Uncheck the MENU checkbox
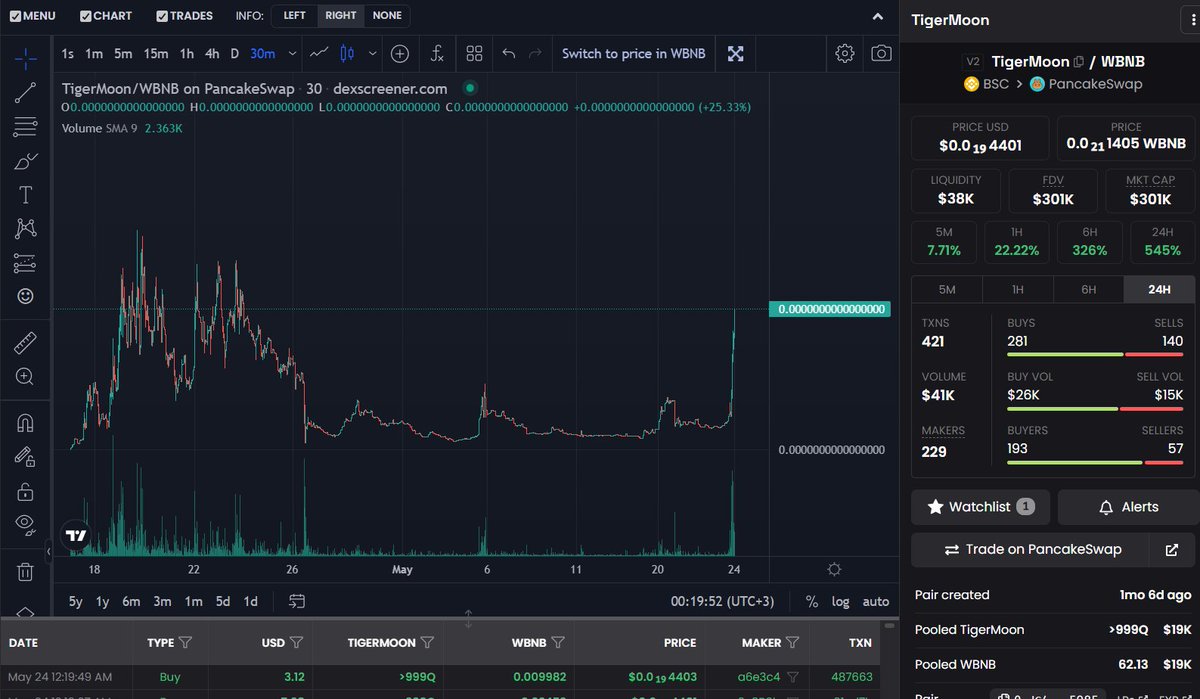Image resolution: width=1200 pixels, height=699 pixels. [14, 16]
